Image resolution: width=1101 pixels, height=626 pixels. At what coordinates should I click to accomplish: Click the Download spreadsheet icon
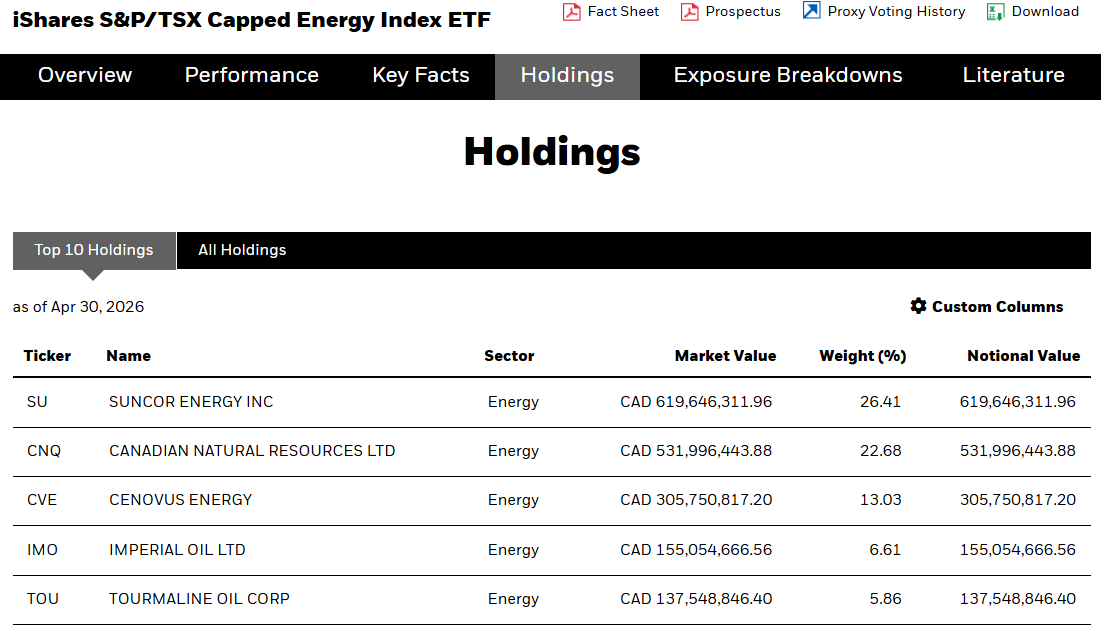995,11
